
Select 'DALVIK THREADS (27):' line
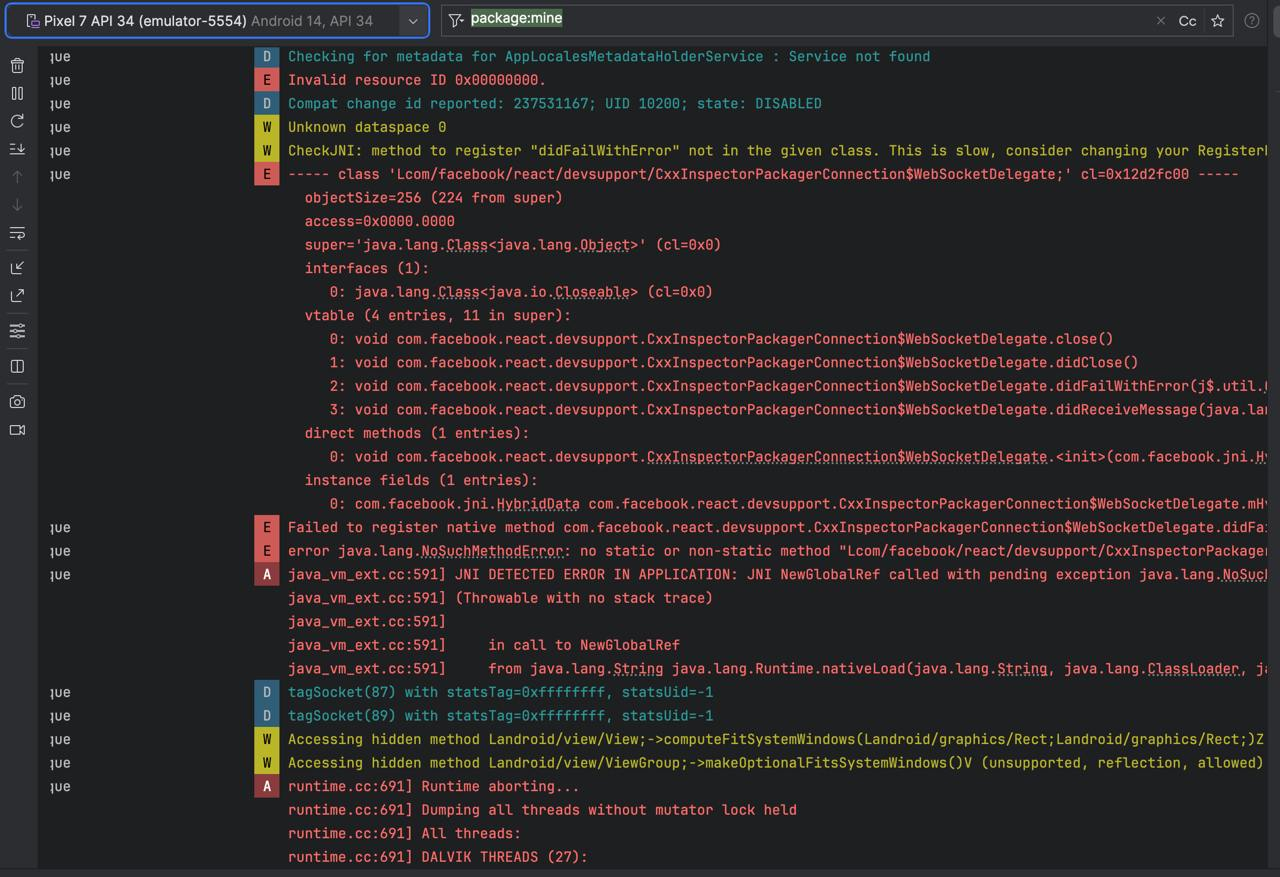[438, 857]
